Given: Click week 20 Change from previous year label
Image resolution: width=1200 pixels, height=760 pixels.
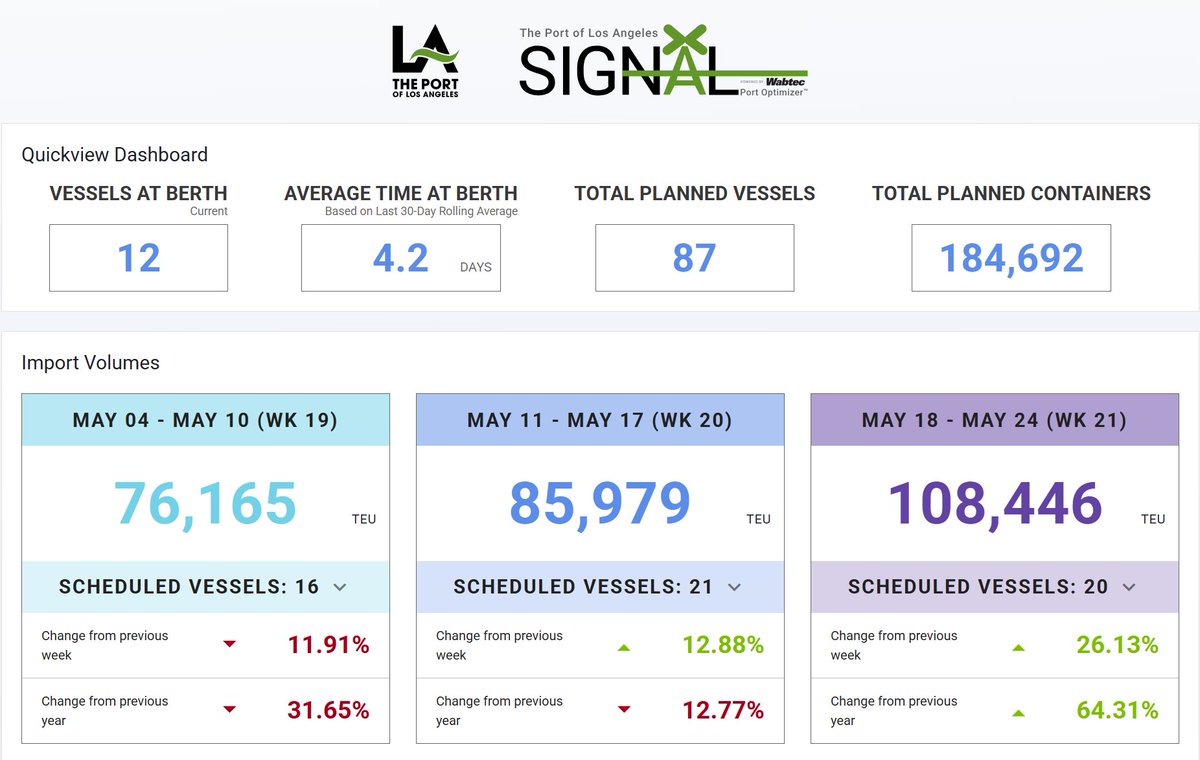Looking at the screenshot, I should pos(499,711).
